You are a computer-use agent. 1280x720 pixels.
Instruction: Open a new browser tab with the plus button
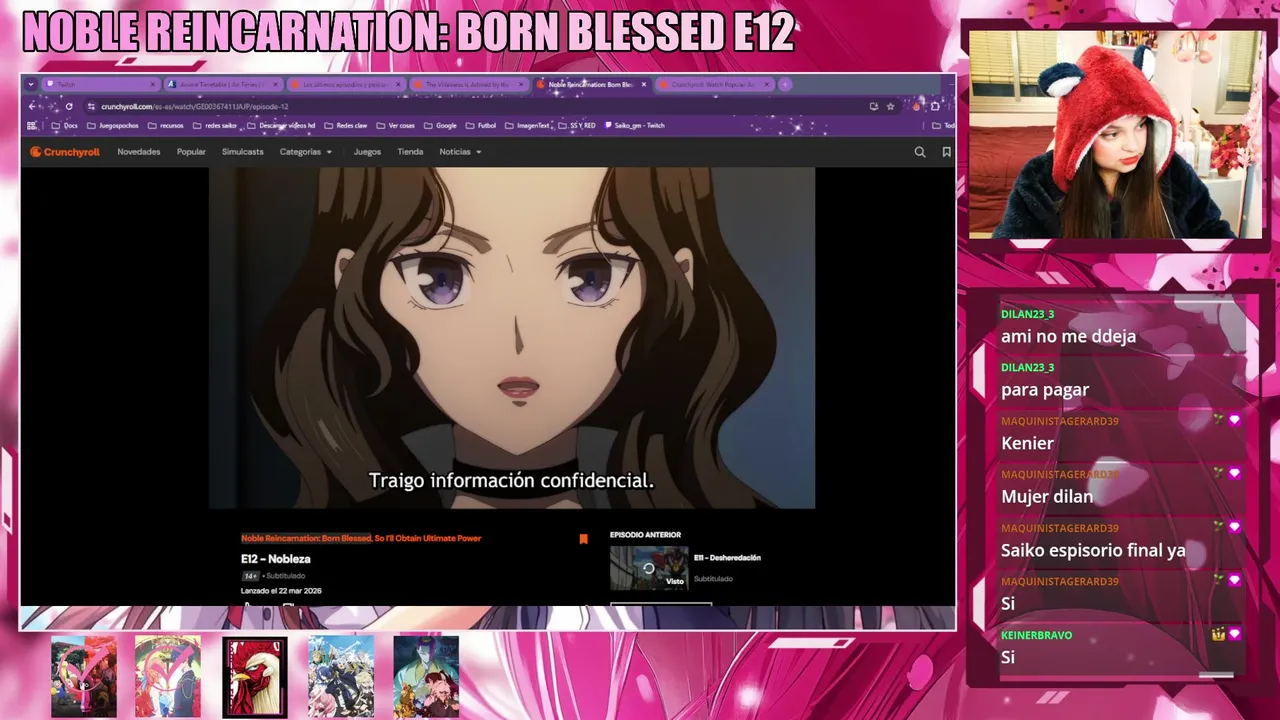tap(785, 85)
